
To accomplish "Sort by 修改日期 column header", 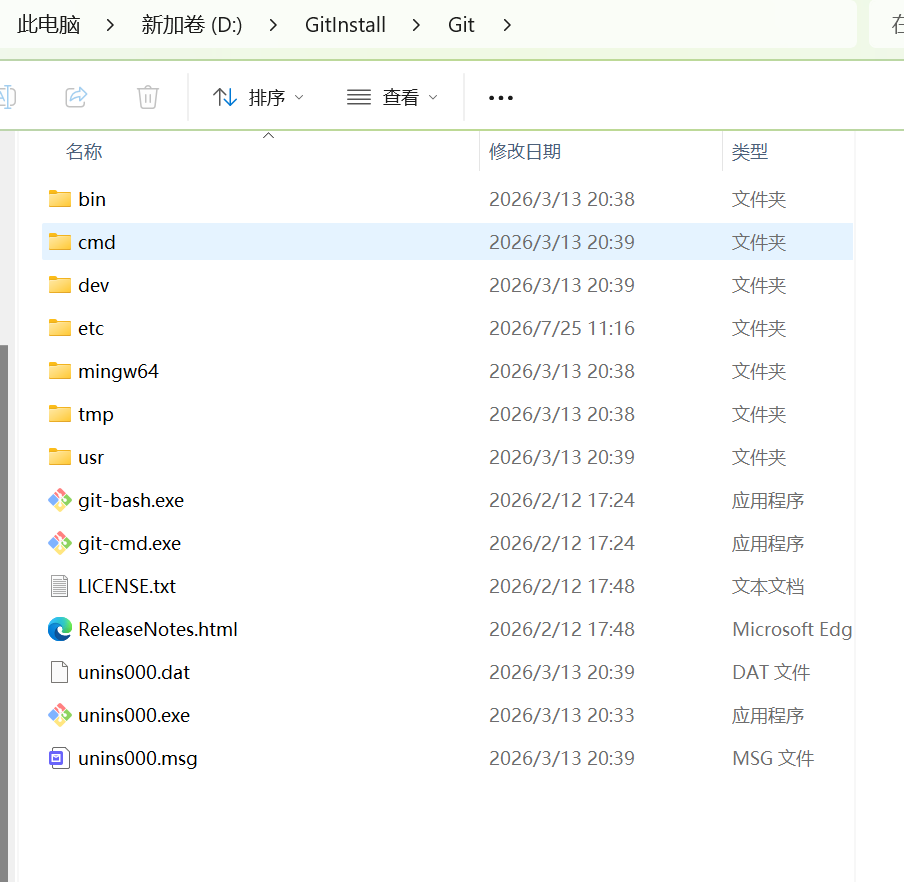I will (525, 152).
